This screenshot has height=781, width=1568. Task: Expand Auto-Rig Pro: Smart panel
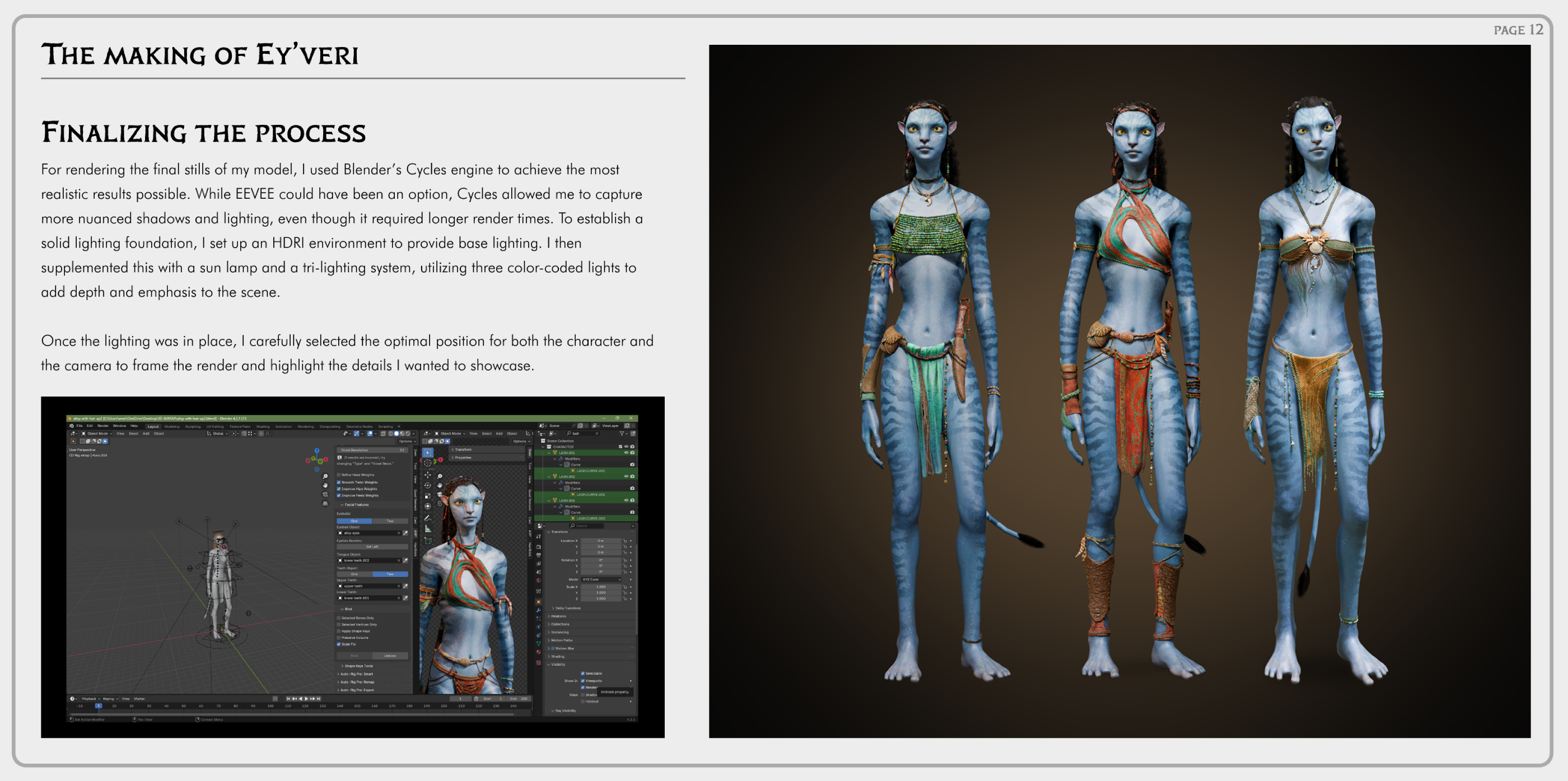pos(356,675)
